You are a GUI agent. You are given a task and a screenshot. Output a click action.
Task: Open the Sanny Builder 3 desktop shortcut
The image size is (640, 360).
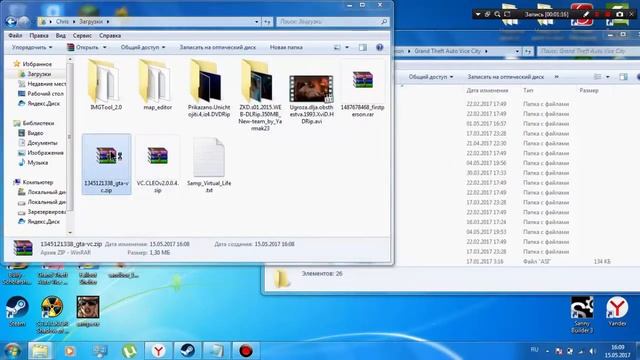coord(582,314)
